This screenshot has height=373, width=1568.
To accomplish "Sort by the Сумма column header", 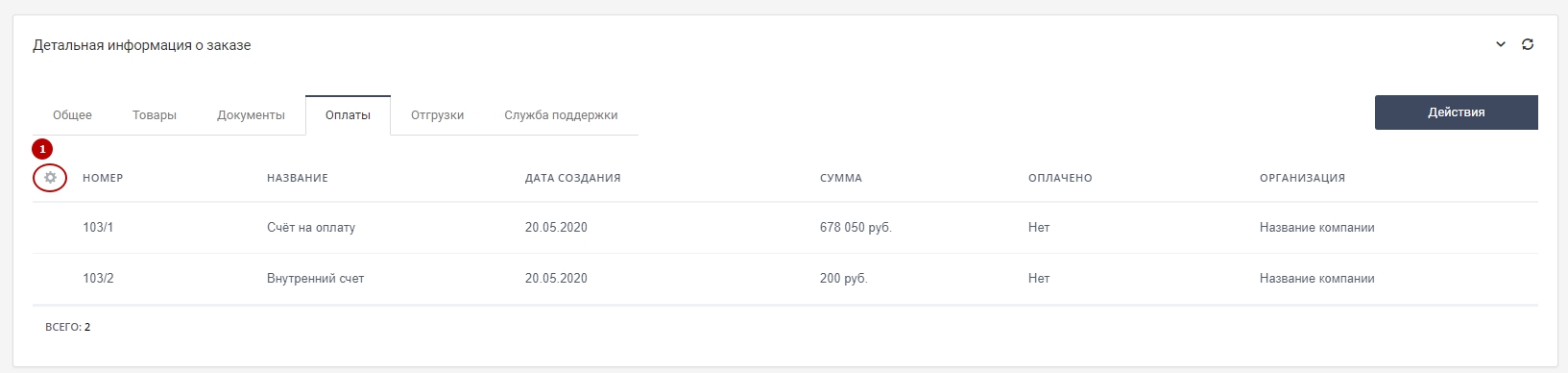I will pyautogui.click(x=841, y=178).
